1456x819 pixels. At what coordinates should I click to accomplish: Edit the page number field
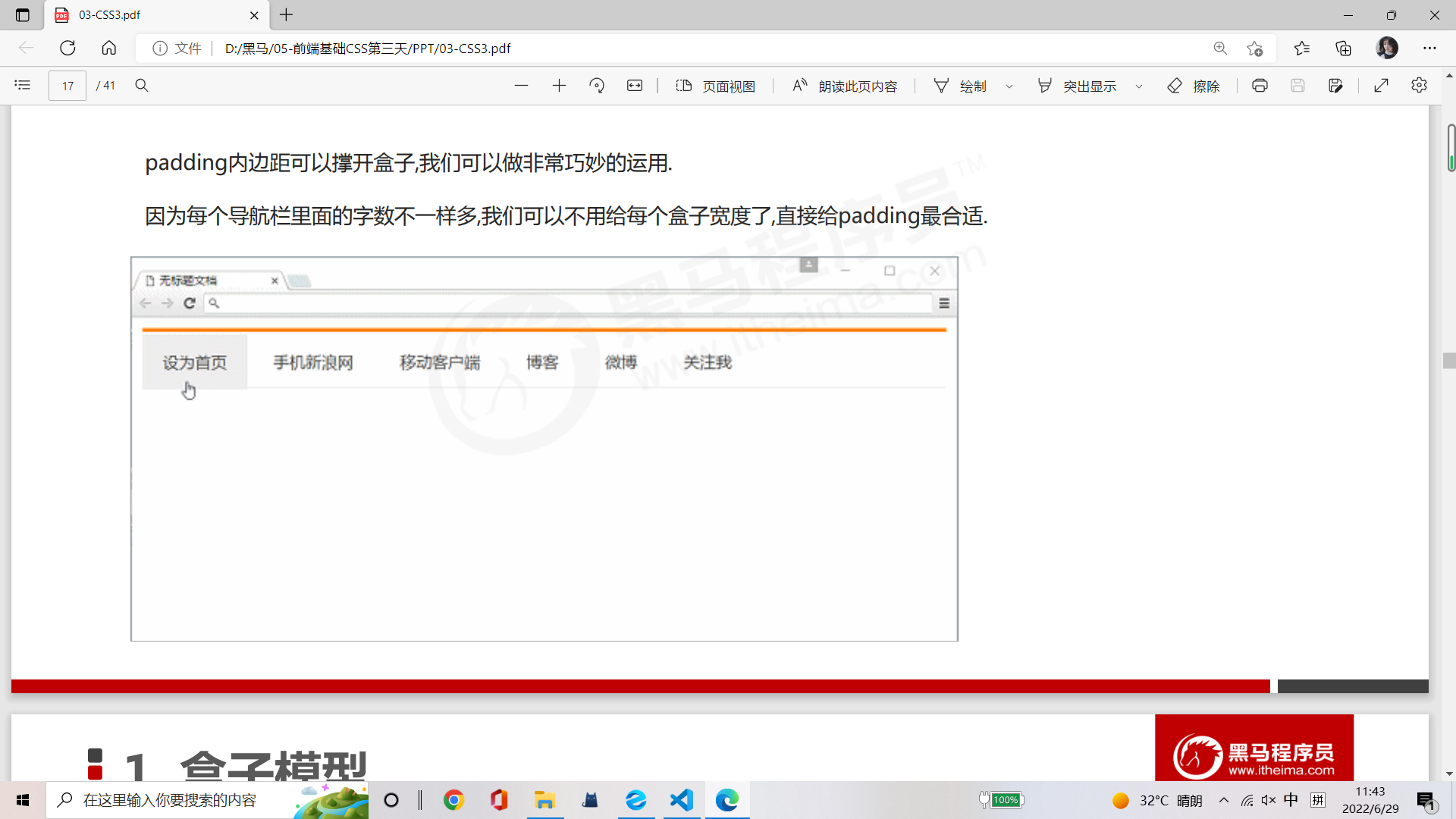67,86
